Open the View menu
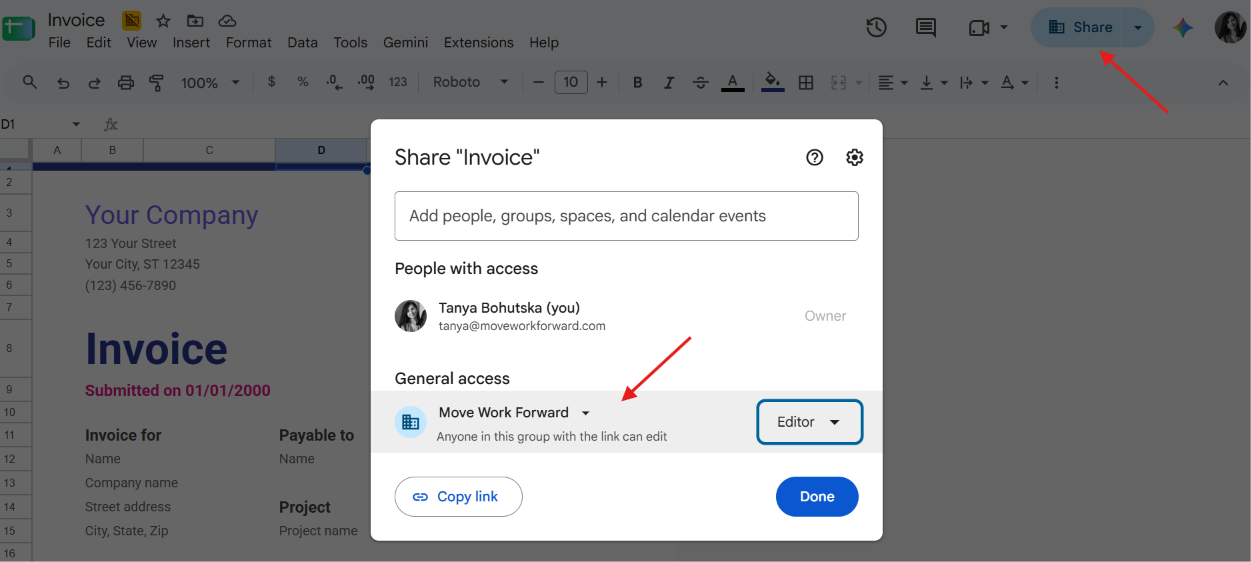The height and width of the screenshot is (562, 1251). click(141, 42)
